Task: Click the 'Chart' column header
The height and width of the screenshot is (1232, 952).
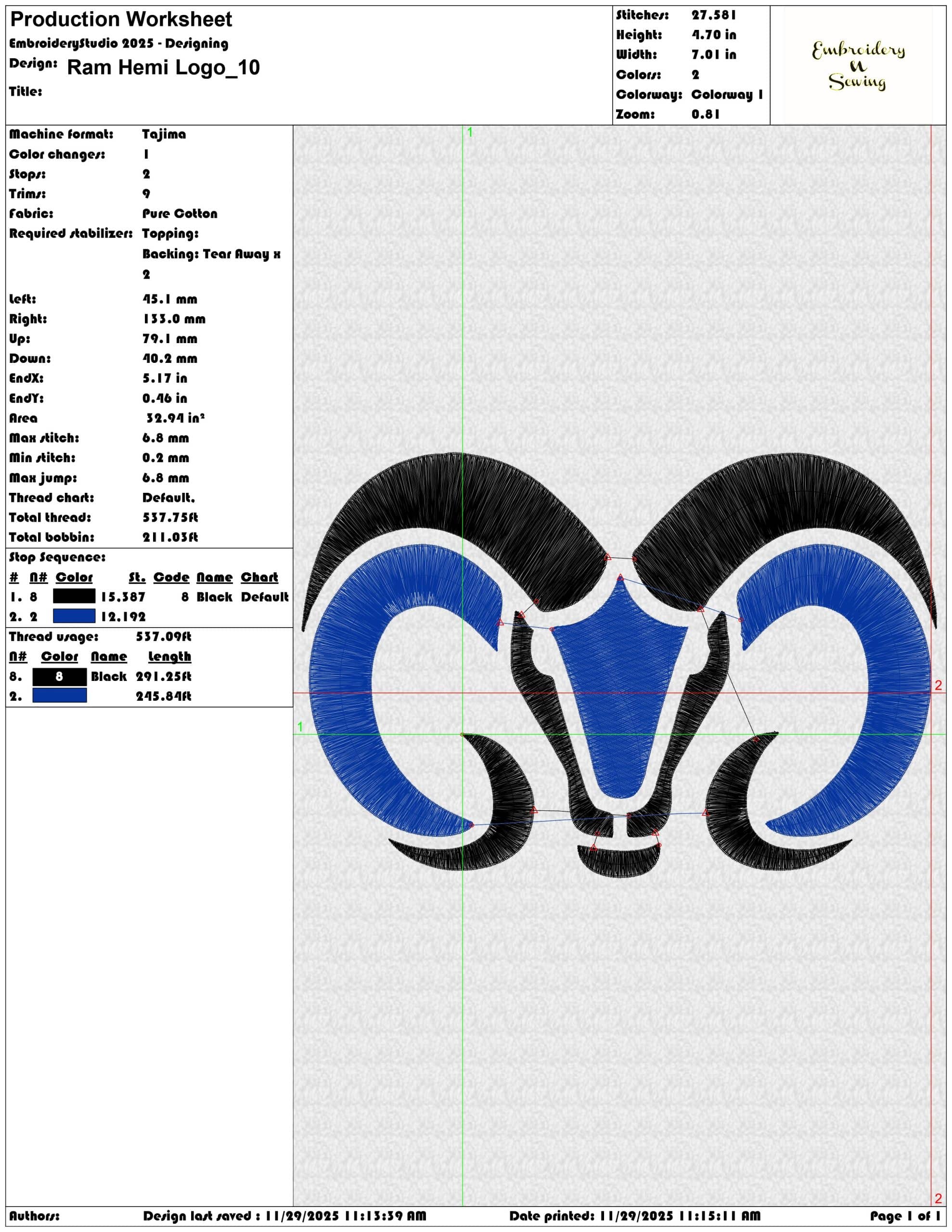Action: tap(259, 577)
